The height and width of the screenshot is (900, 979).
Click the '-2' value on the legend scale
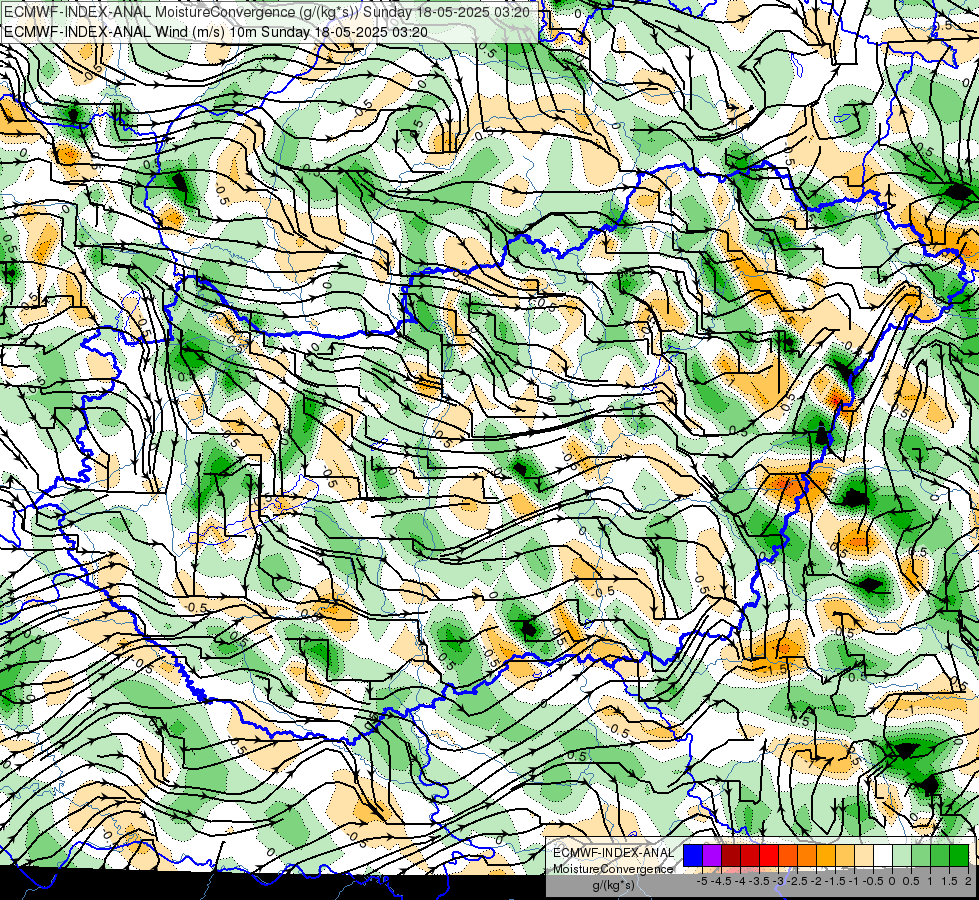(x=816, y=881)
